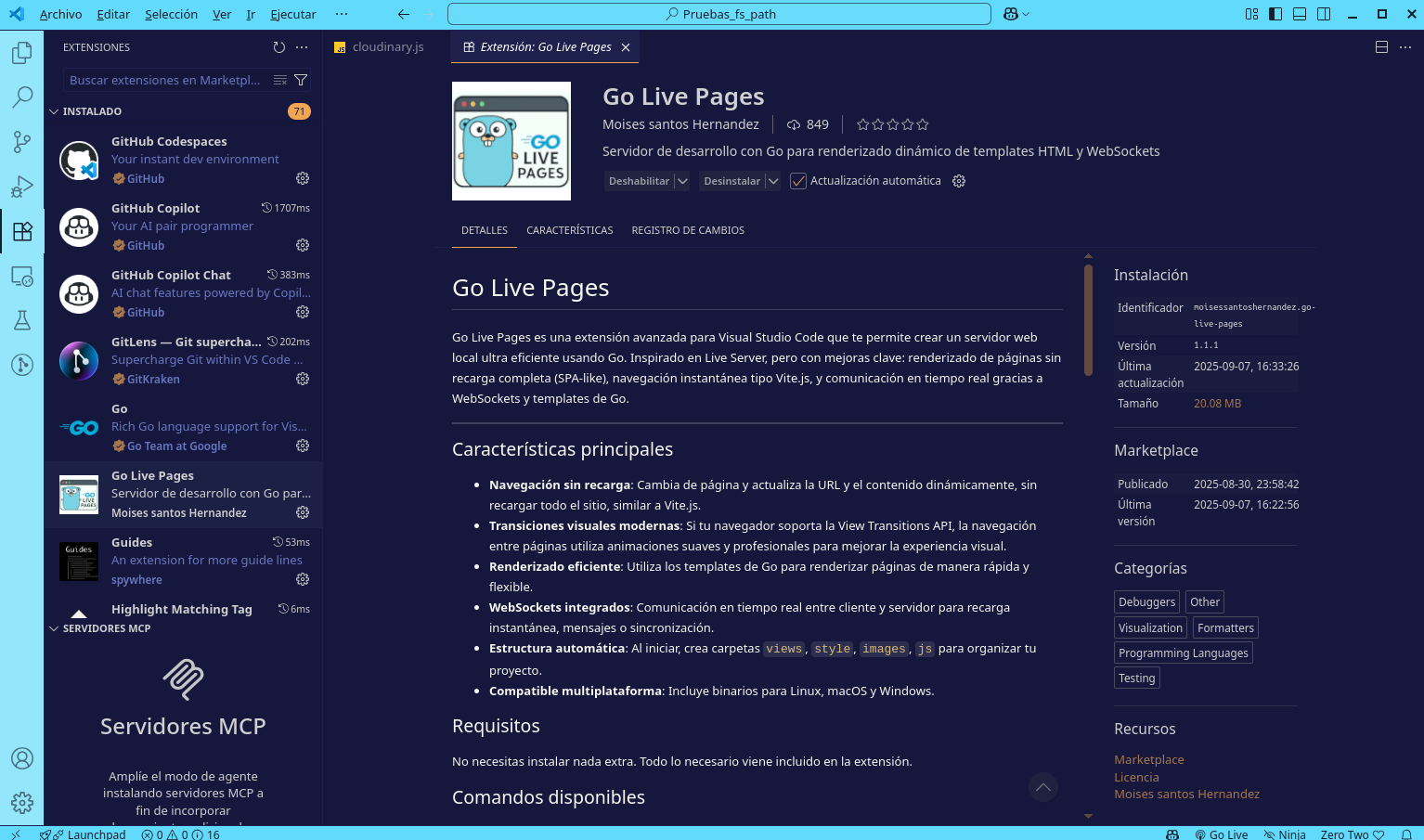Viewport: 1424px width, 840px height.
Task: Open the Remote Explorer view icon
Action: [x=22, y=276]
